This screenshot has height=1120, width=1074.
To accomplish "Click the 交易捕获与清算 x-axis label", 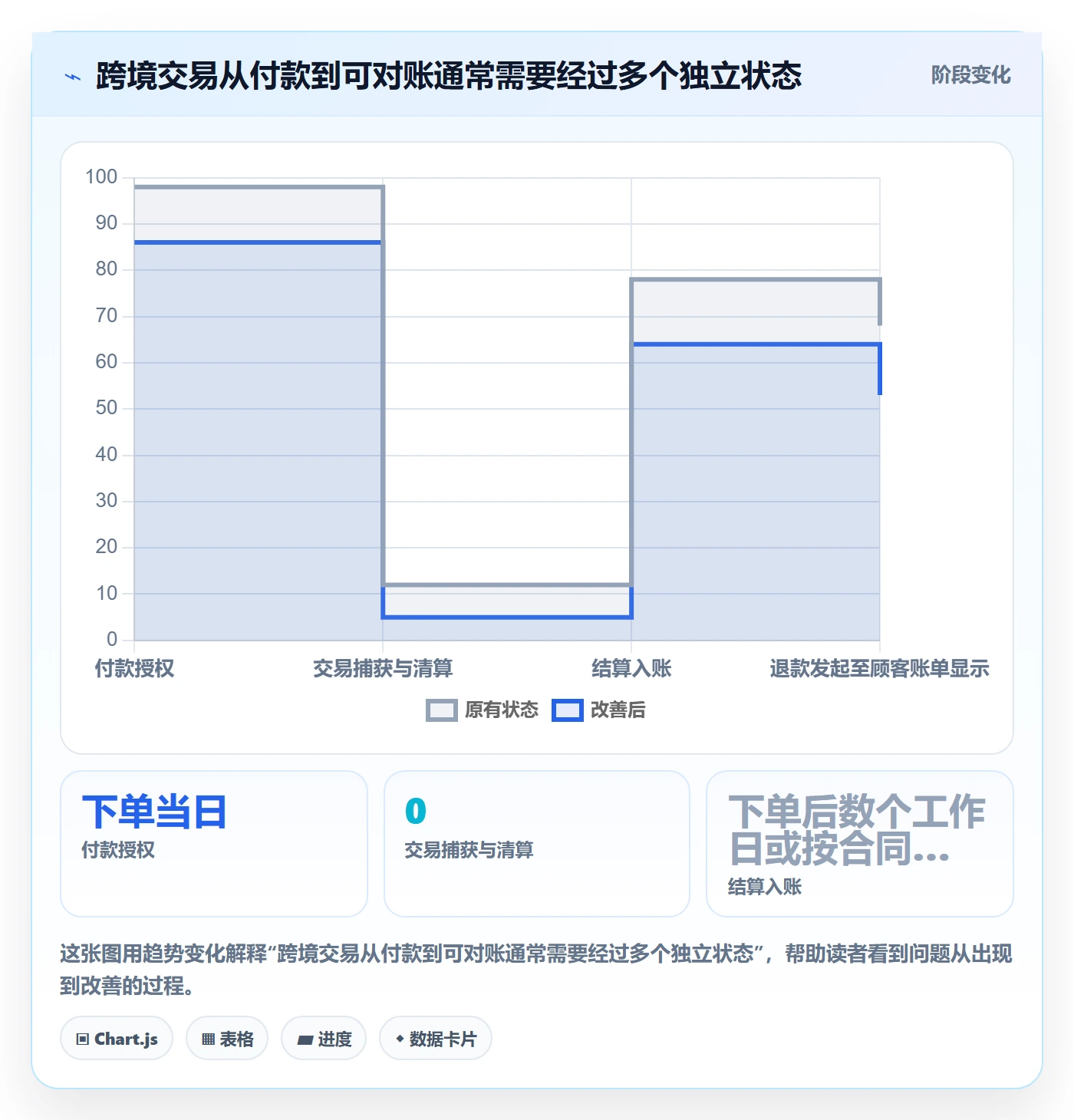I will click(383, 669).
